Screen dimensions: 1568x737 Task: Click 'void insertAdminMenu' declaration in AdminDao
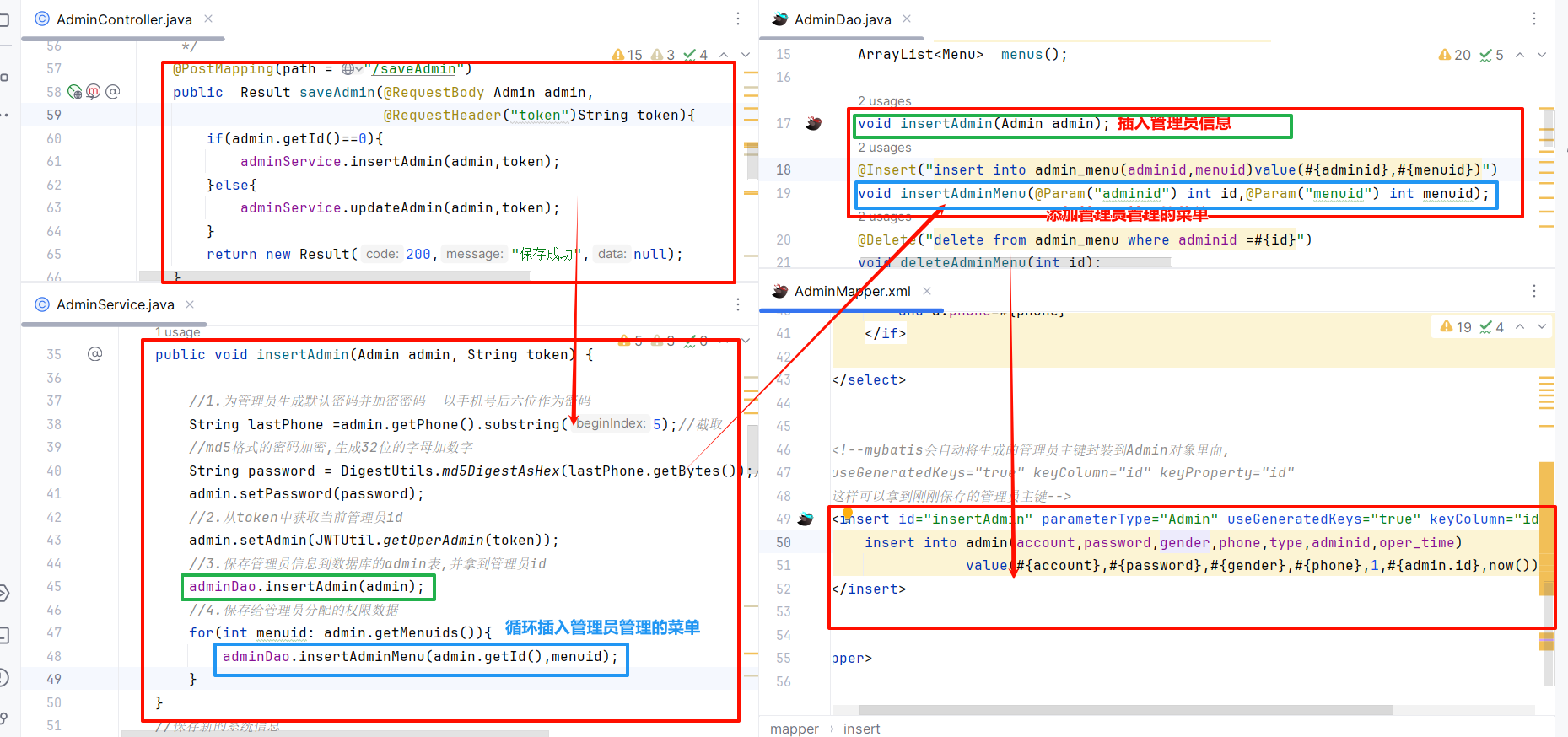pyautogui.click(x=942, y=193)
